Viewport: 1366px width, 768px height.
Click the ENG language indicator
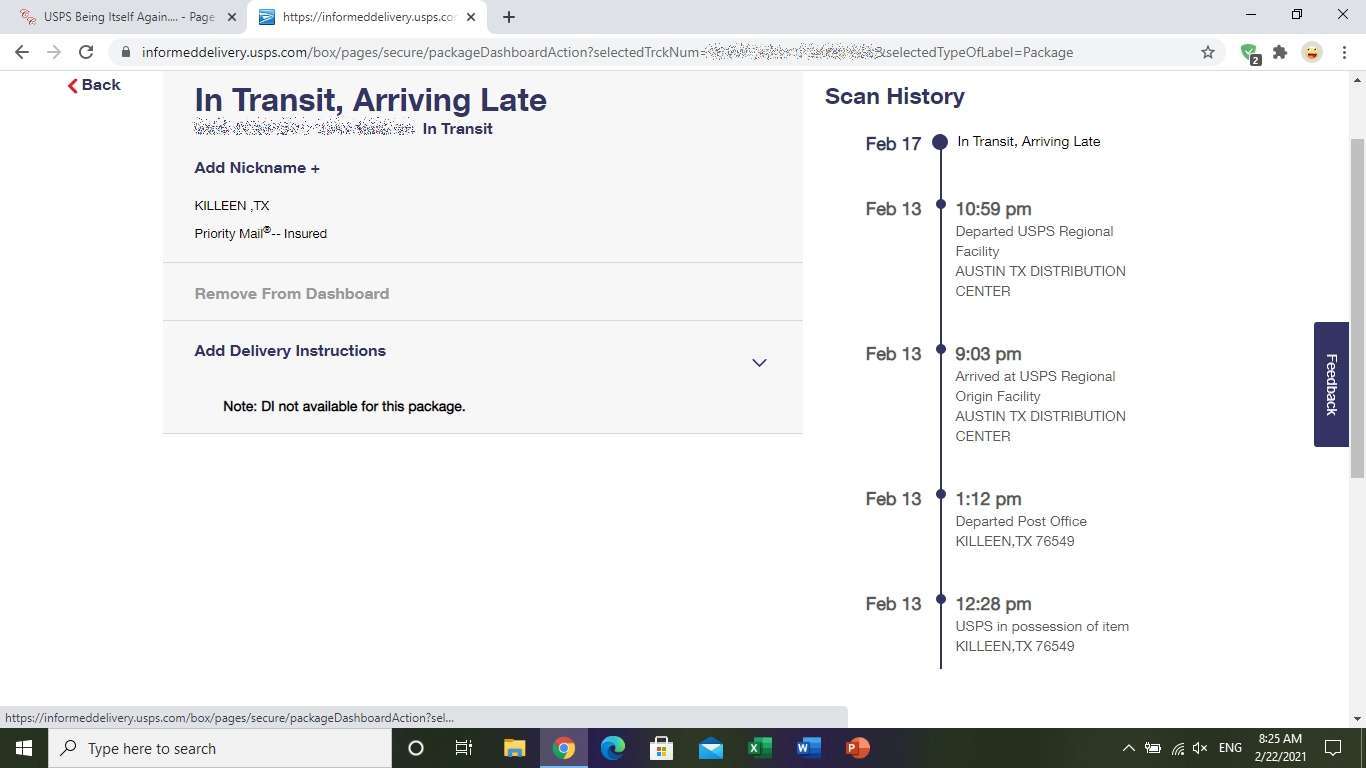(x=1230, y=748)
